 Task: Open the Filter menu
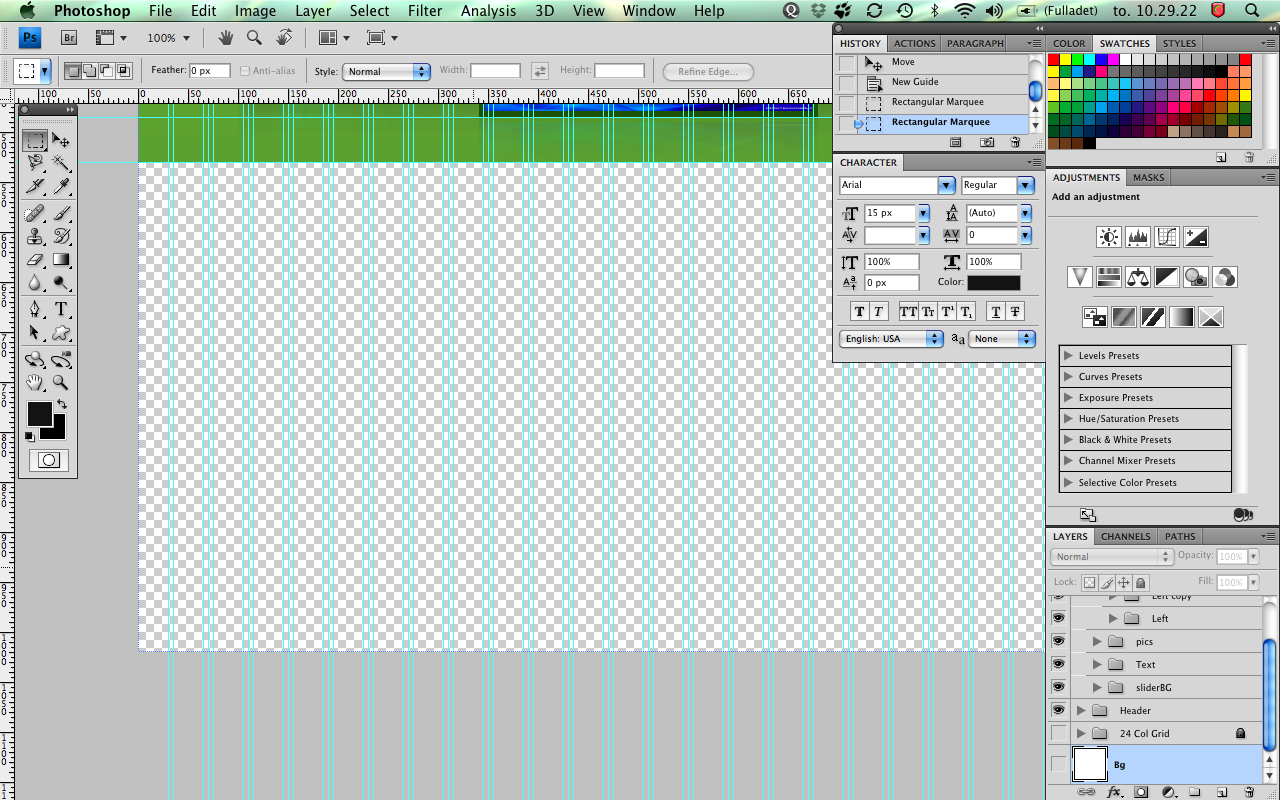click(x=425, y=11)
